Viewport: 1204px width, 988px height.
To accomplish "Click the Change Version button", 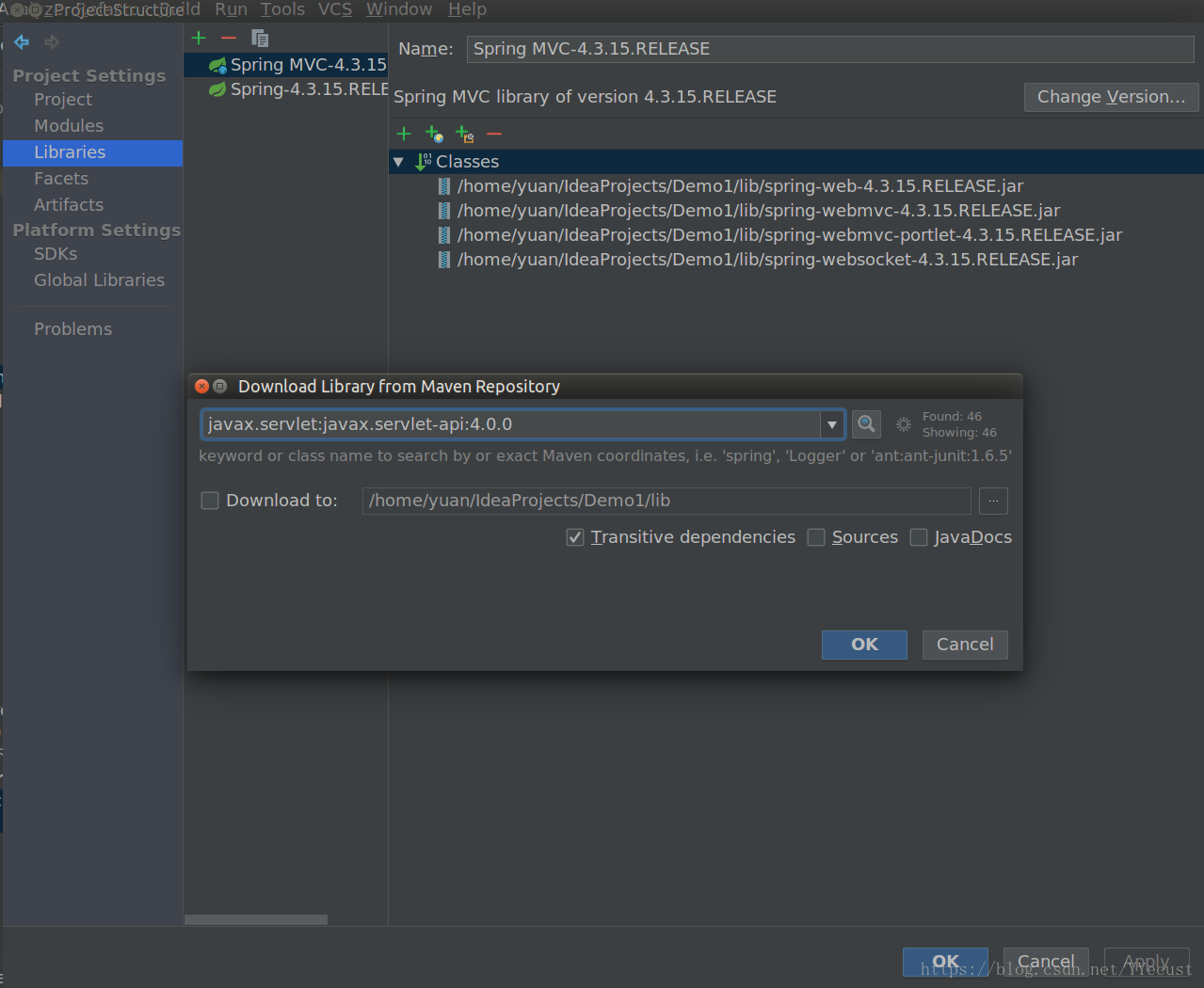I will coord(1111,97).
